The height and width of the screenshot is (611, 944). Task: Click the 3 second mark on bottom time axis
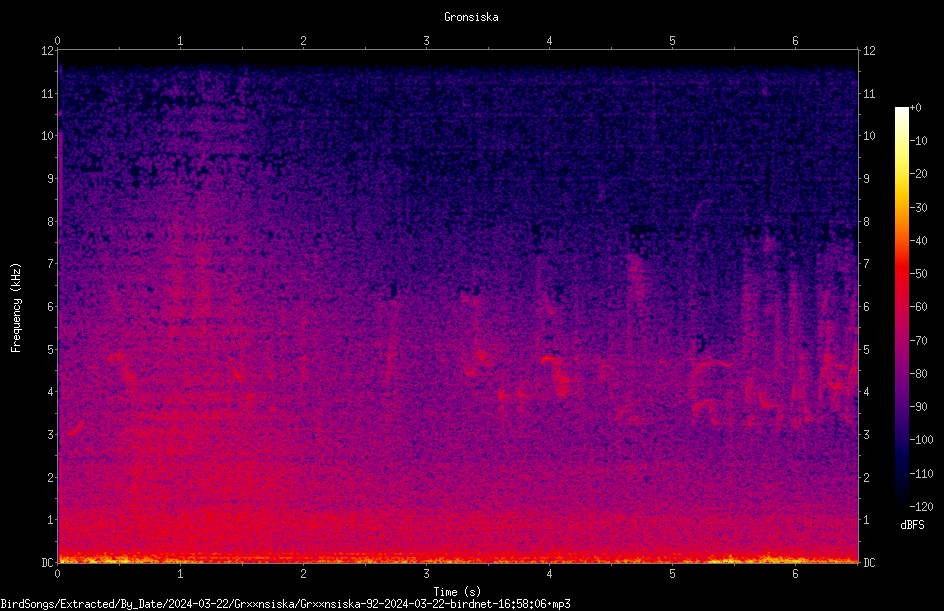click(x=426, y=574)
